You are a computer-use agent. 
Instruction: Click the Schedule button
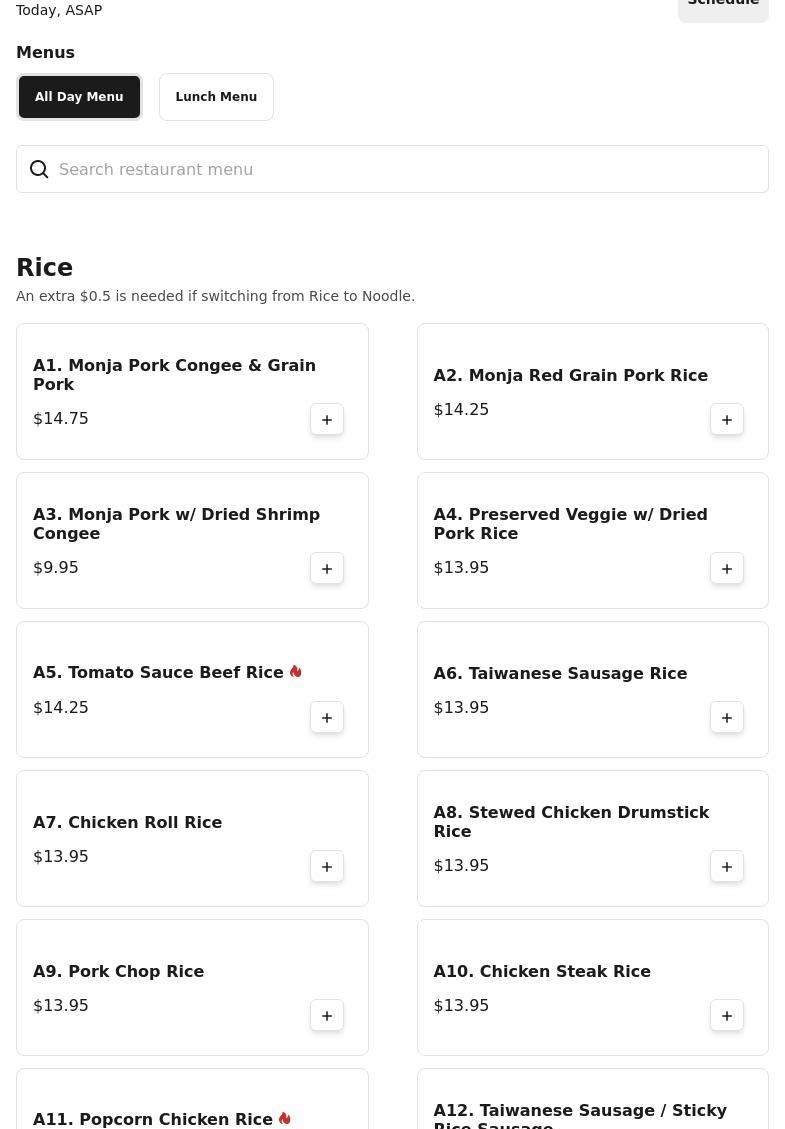point(722,6)
